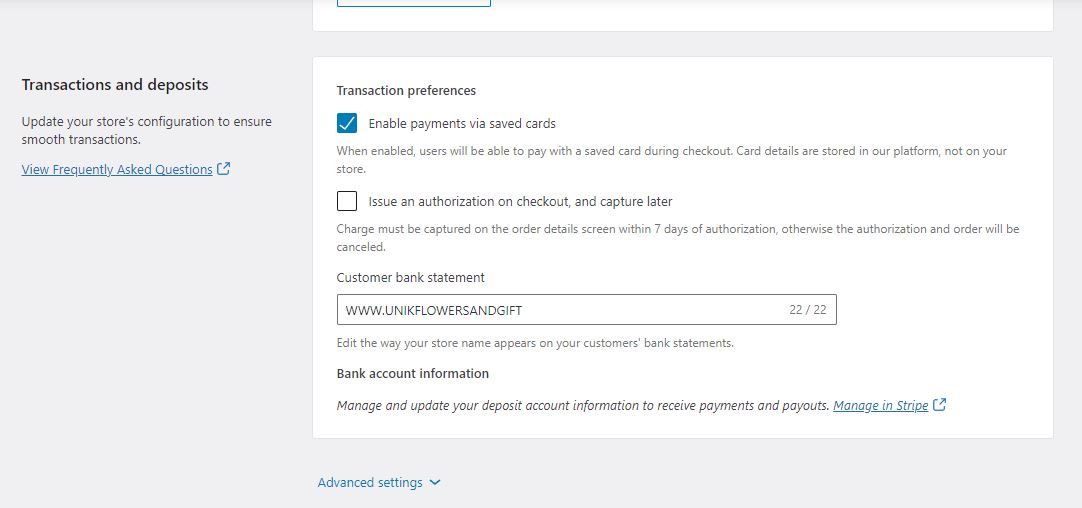Click the 'Enable payments via saved cards' label text
This screenshot has width=1082, height=508.
click(x=462, y=124)
